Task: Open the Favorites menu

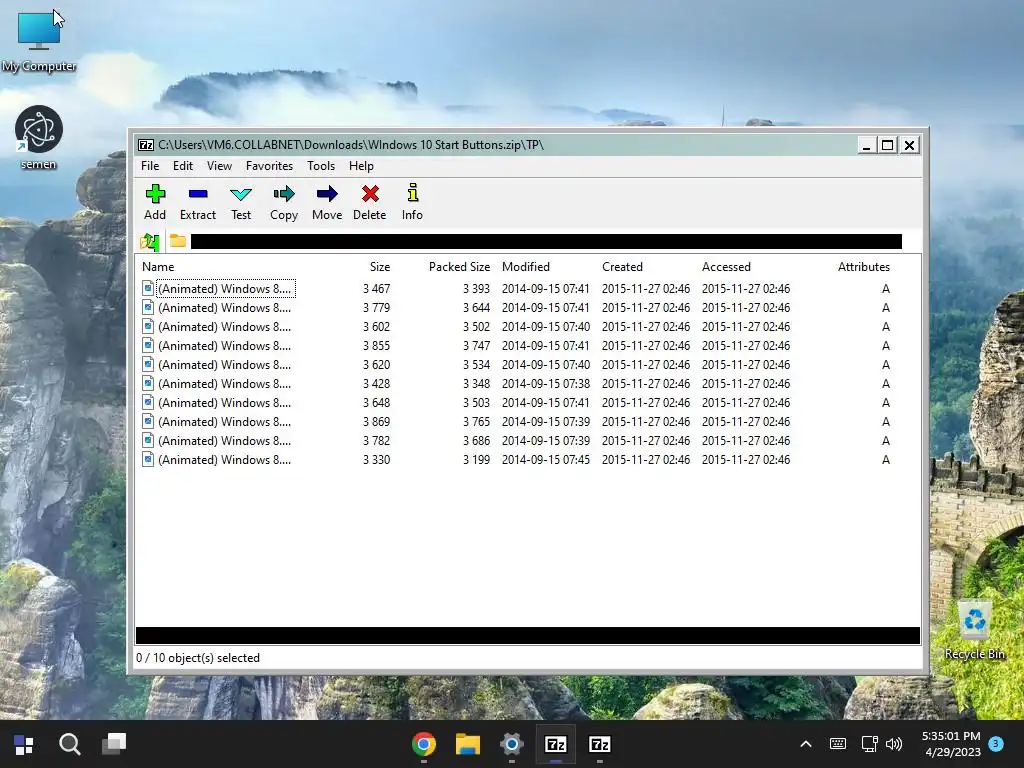Action: coord(269,166)
